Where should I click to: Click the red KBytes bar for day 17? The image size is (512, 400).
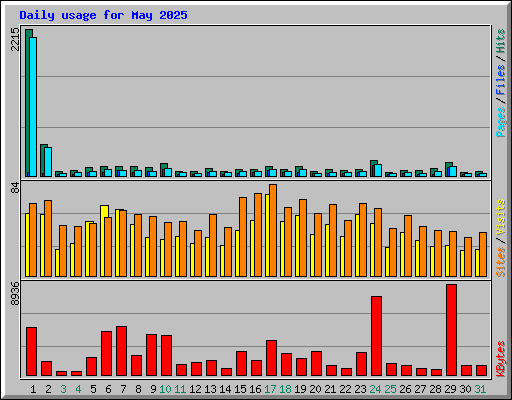(x=271, y=358)
